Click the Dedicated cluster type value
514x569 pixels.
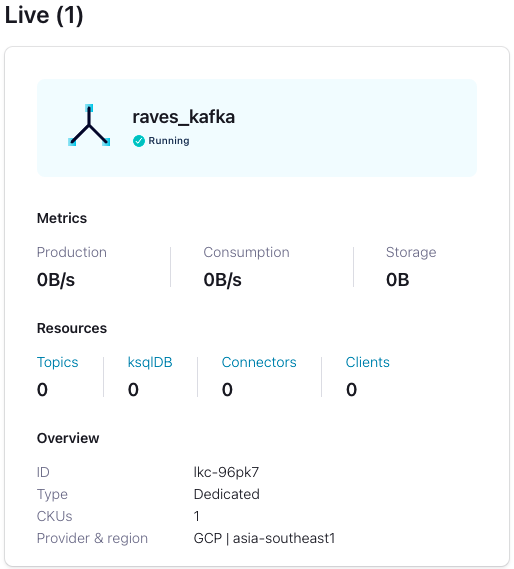[x=227, y=494]
